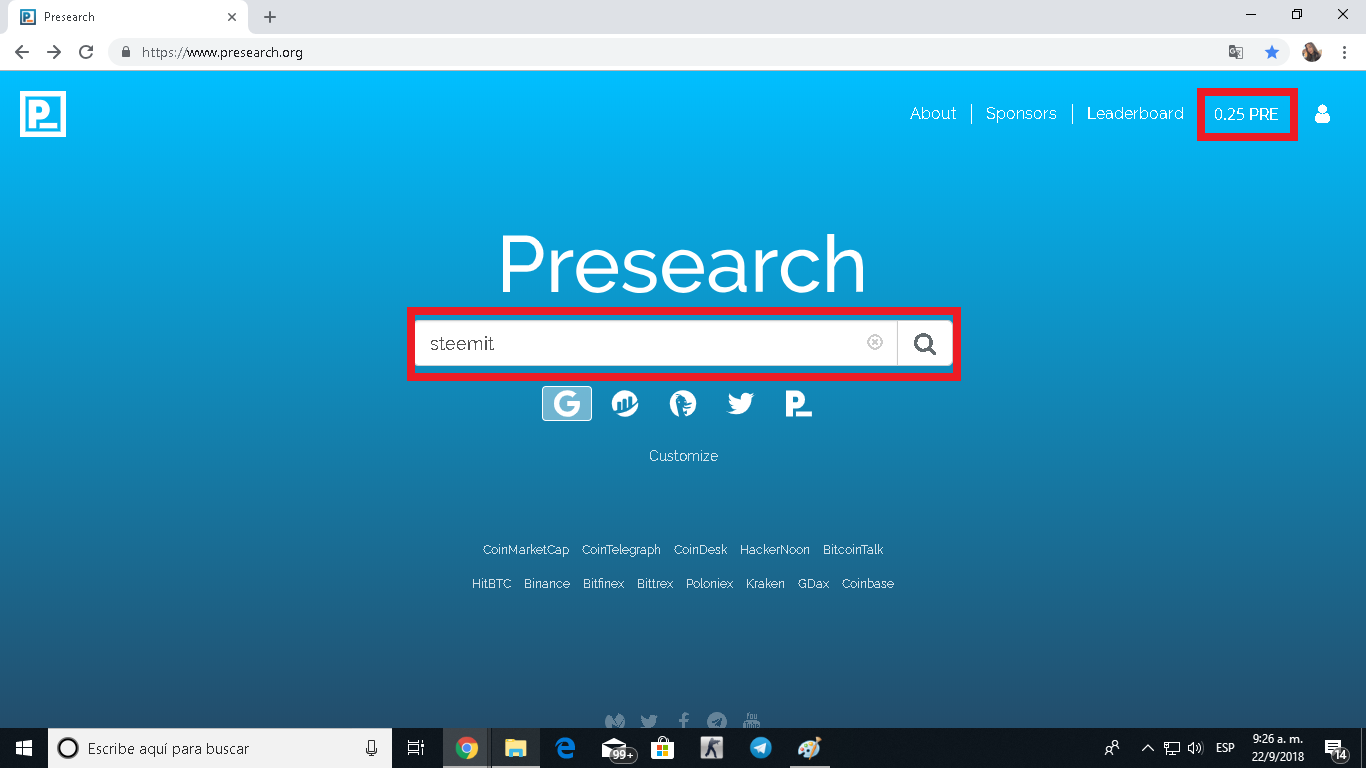Select the Presearch provider icon below search
The height and width of the screenshot is (768, 1366).
[798, 403]
